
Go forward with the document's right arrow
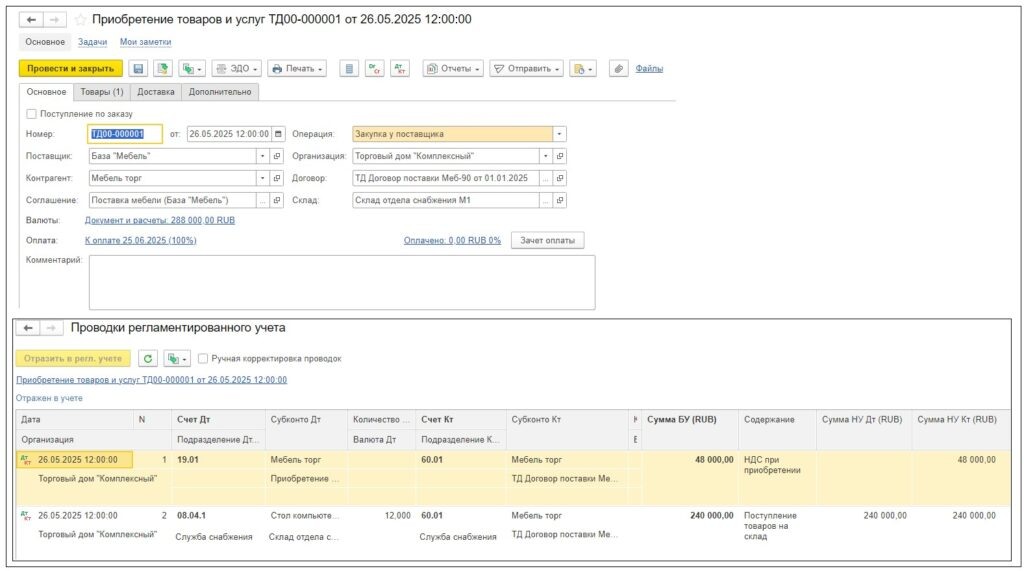click(x=54, y=20)
